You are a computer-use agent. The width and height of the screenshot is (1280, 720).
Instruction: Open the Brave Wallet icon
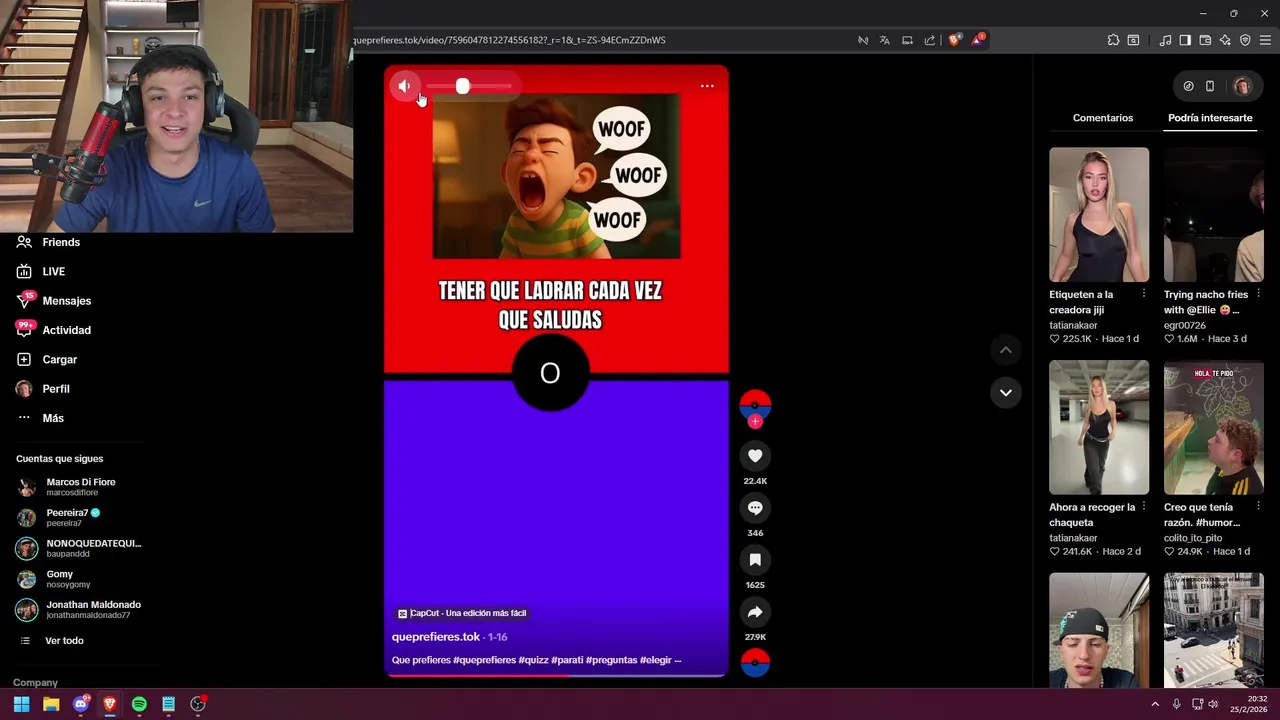click(x=1205, y=40)
